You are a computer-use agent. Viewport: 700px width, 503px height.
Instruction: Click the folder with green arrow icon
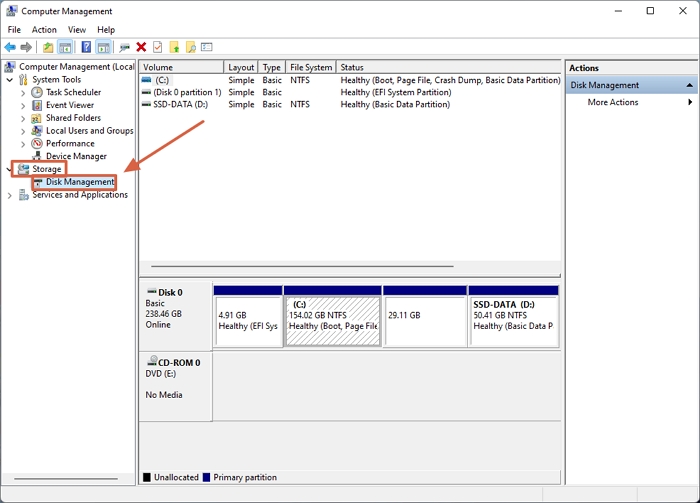click(x=175, y=47)
